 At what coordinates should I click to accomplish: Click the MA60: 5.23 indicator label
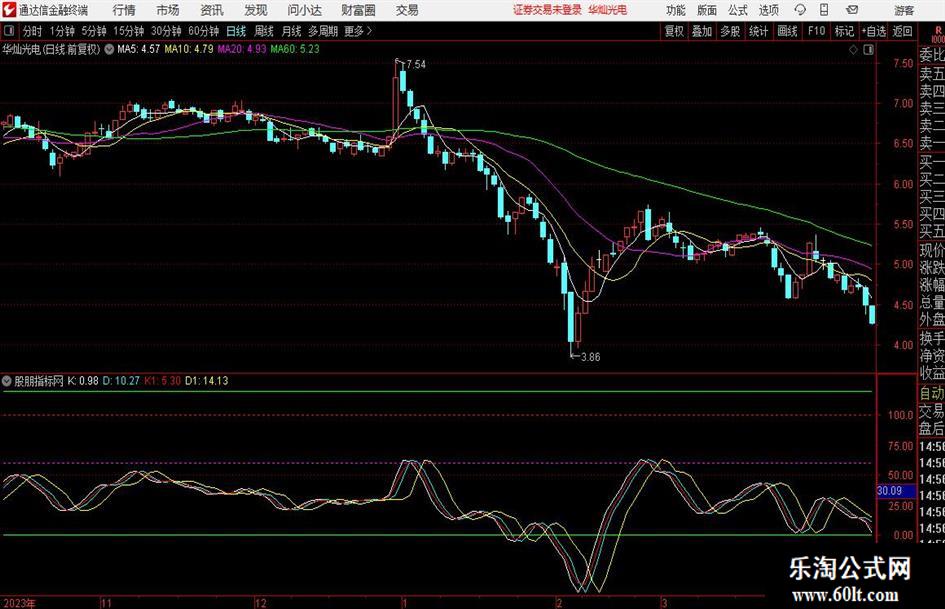click(x=295, y=49)
